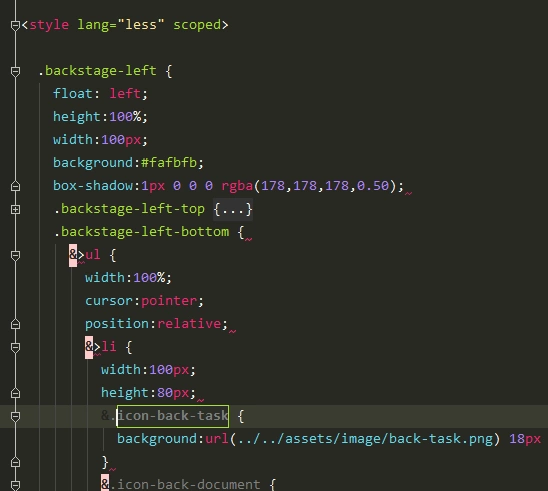
Task: Click the cursor:pointer declaration
Action: point(144,301)
